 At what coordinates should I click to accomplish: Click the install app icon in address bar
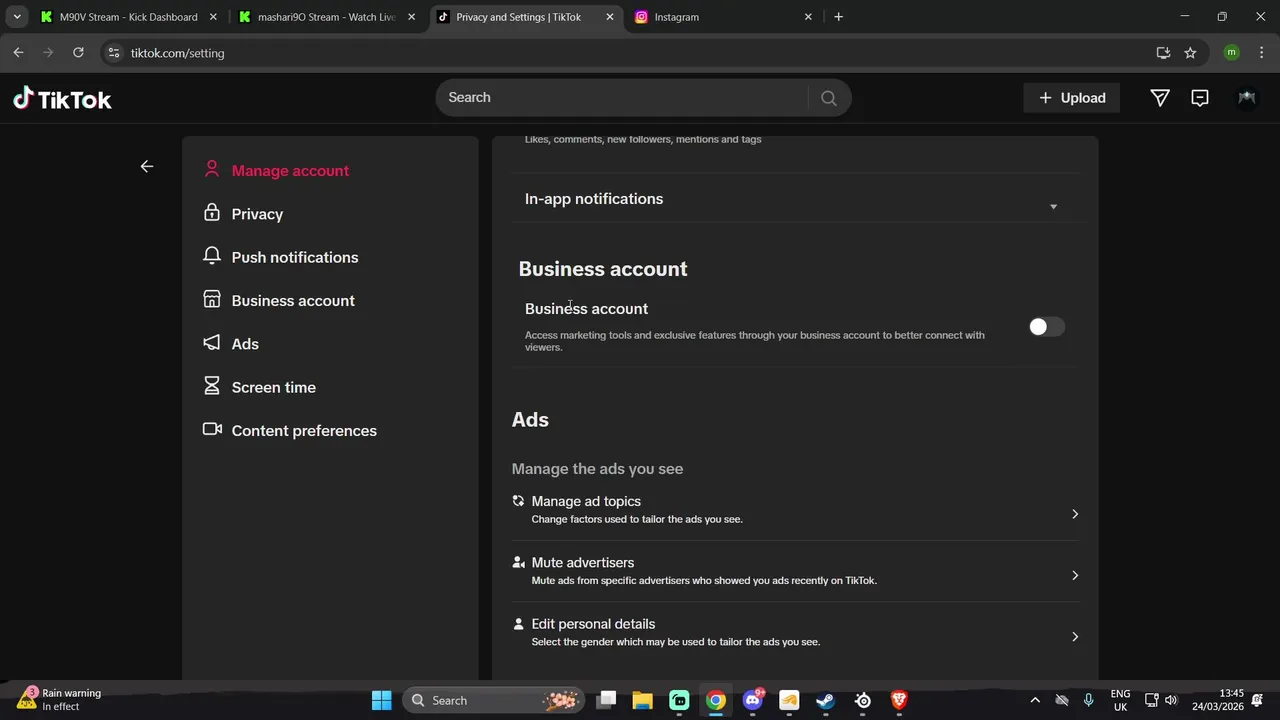[x=1163, y=53]
